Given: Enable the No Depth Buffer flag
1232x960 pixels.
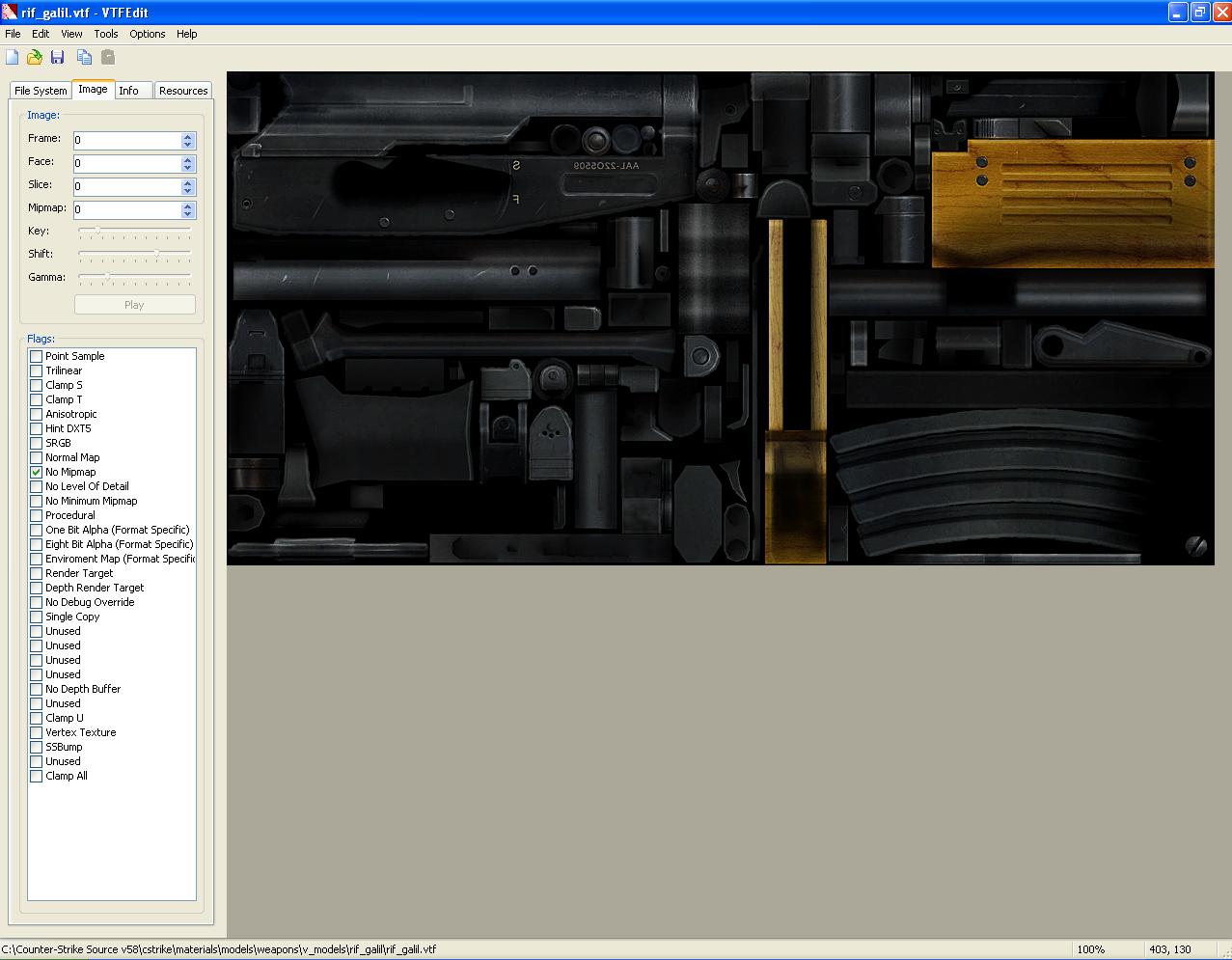Looking at the screenshot, I should point(36,689).
